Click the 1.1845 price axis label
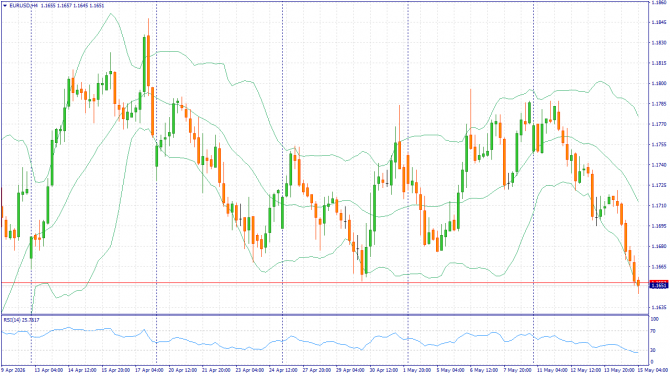Image resolution: width=670 pixels, height=376 pixels. [x=660, y=22]
